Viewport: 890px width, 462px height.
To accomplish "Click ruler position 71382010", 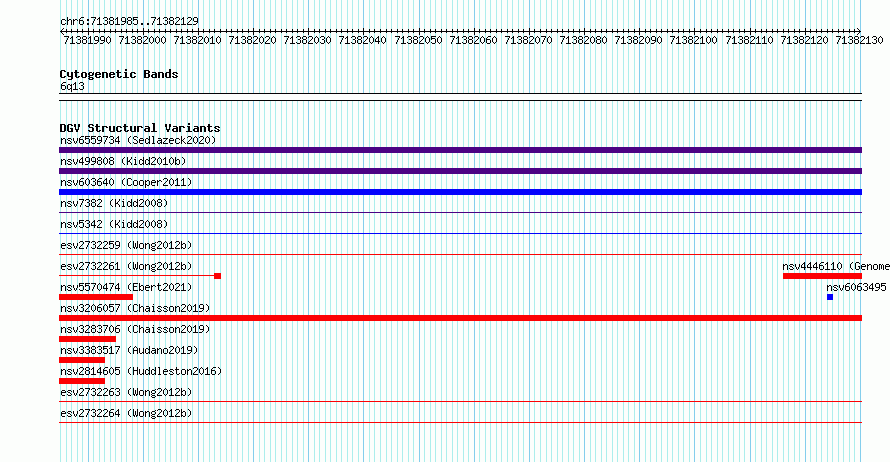I will point(198,40).
